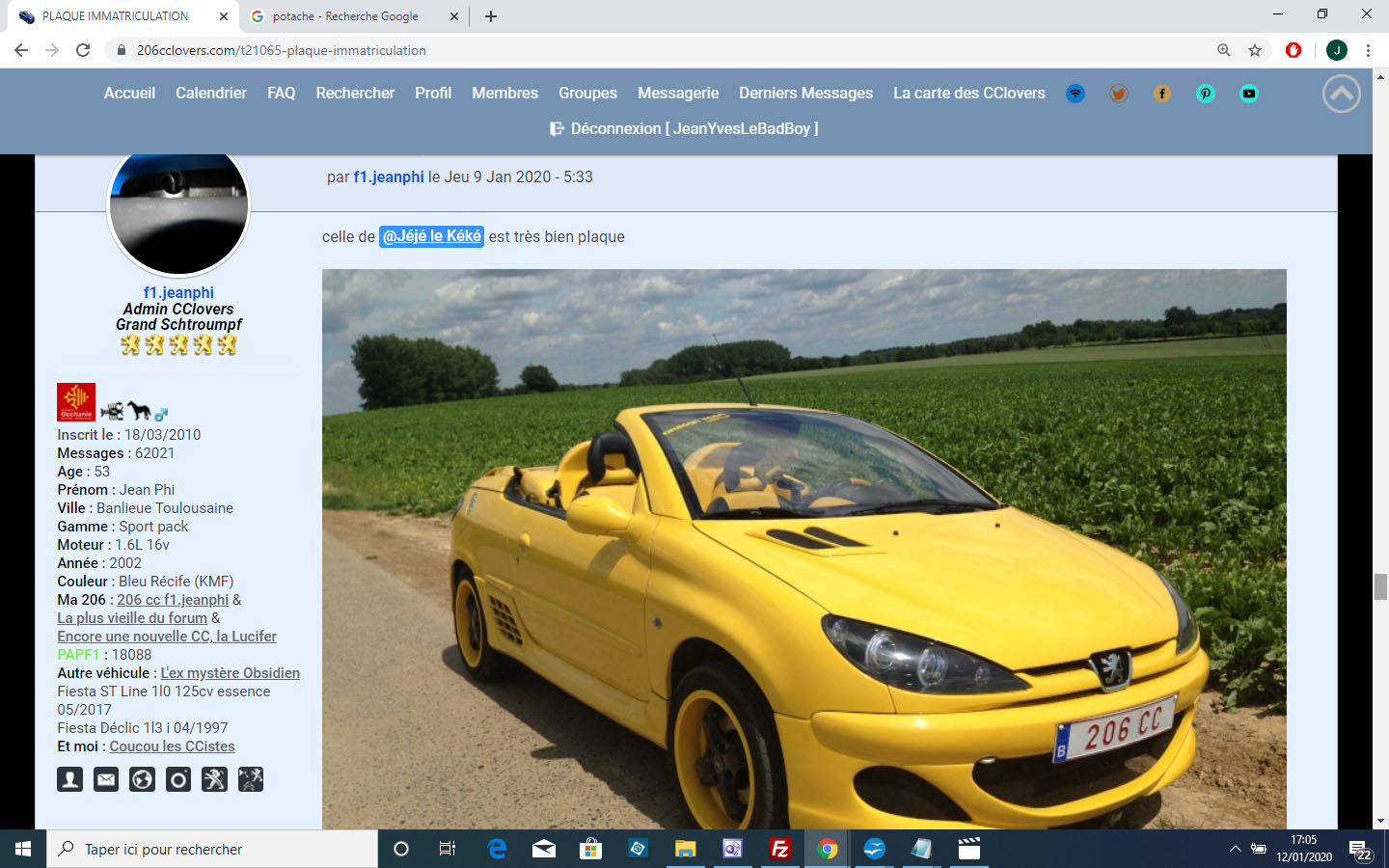Click the page vertical scrollbar thumb

pos(1381,586)
